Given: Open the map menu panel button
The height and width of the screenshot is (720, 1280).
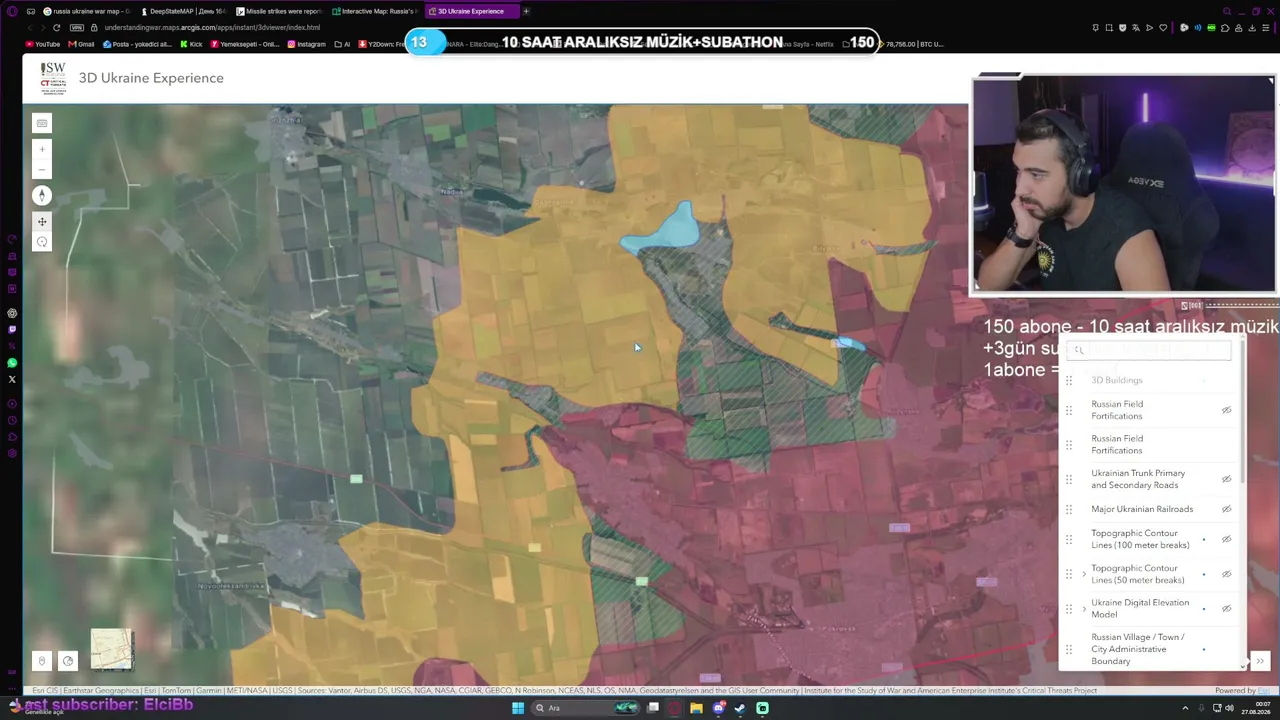Looking at the screenshot, I should 42,123.
